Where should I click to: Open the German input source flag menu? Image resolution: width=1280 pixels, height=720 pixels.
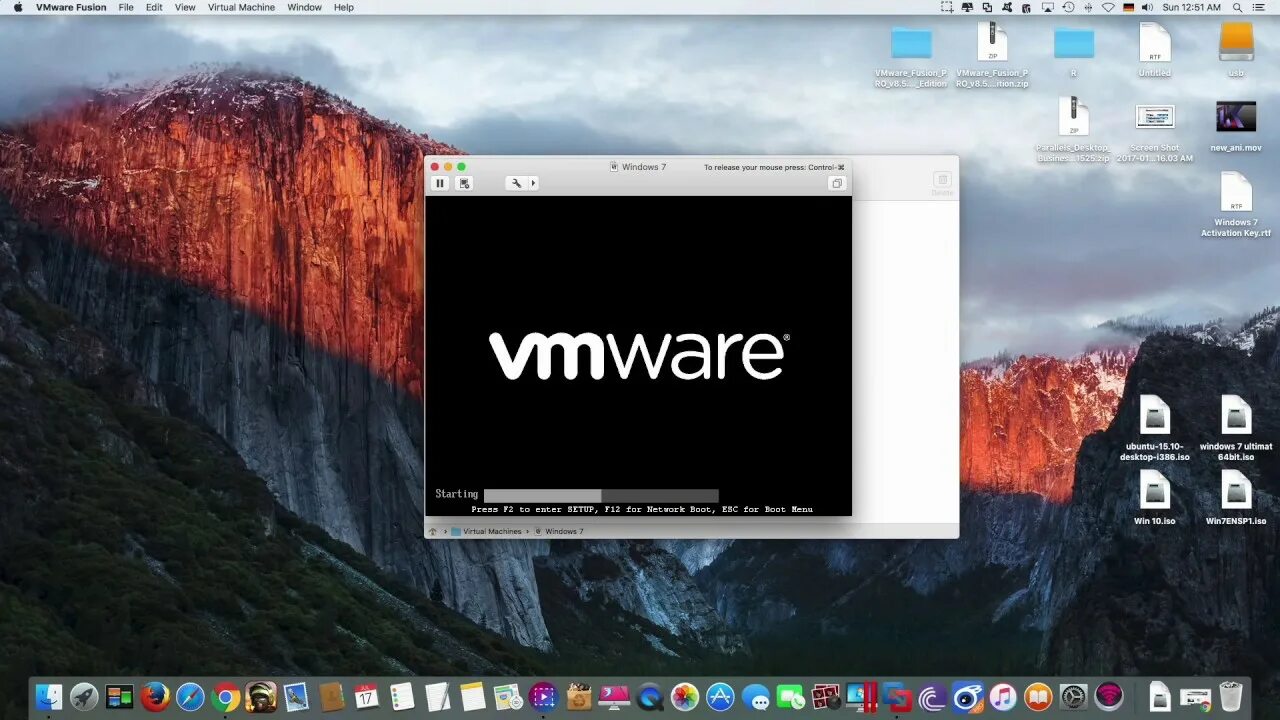[1128, 7]
